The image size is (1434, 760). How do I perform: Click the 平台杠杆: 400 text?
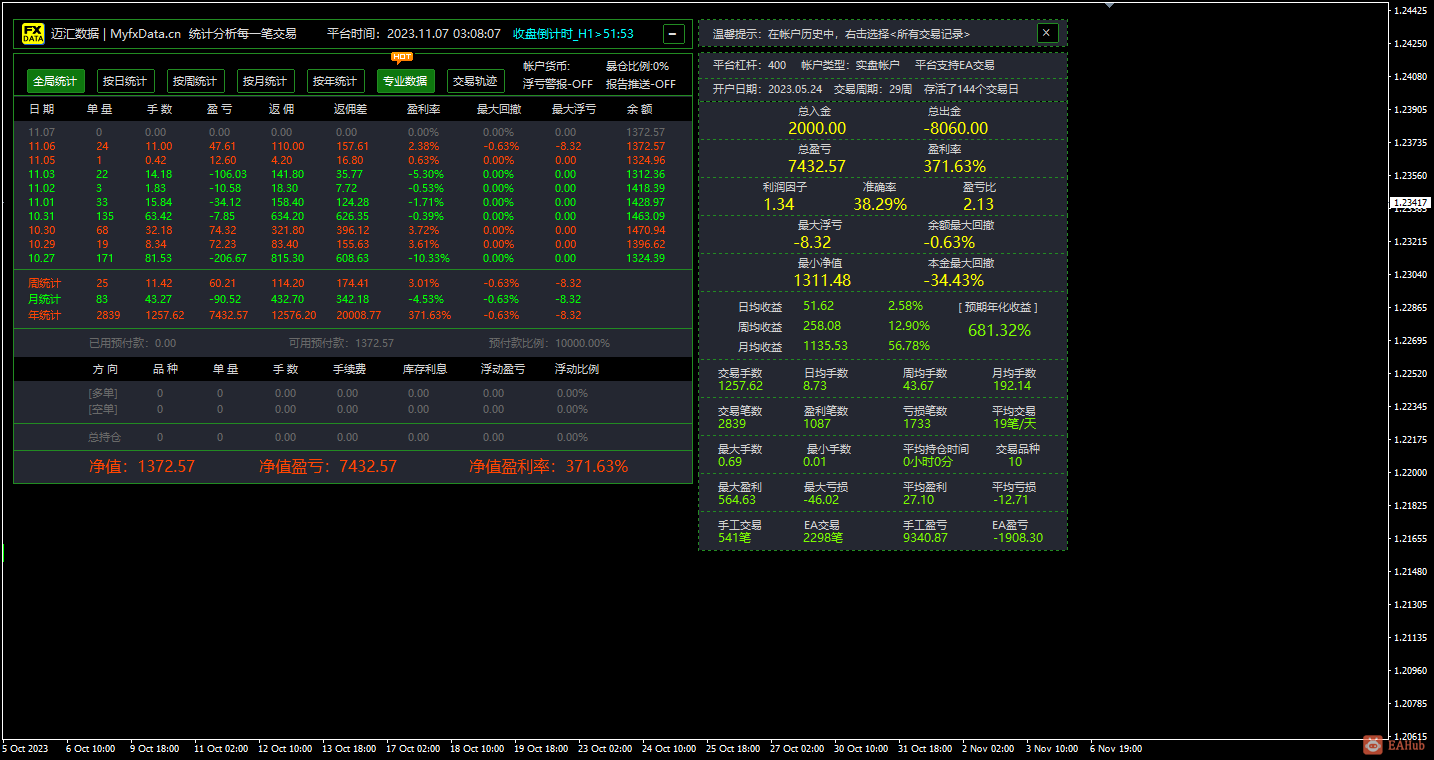pyautogui.click(x=750, y=65)
